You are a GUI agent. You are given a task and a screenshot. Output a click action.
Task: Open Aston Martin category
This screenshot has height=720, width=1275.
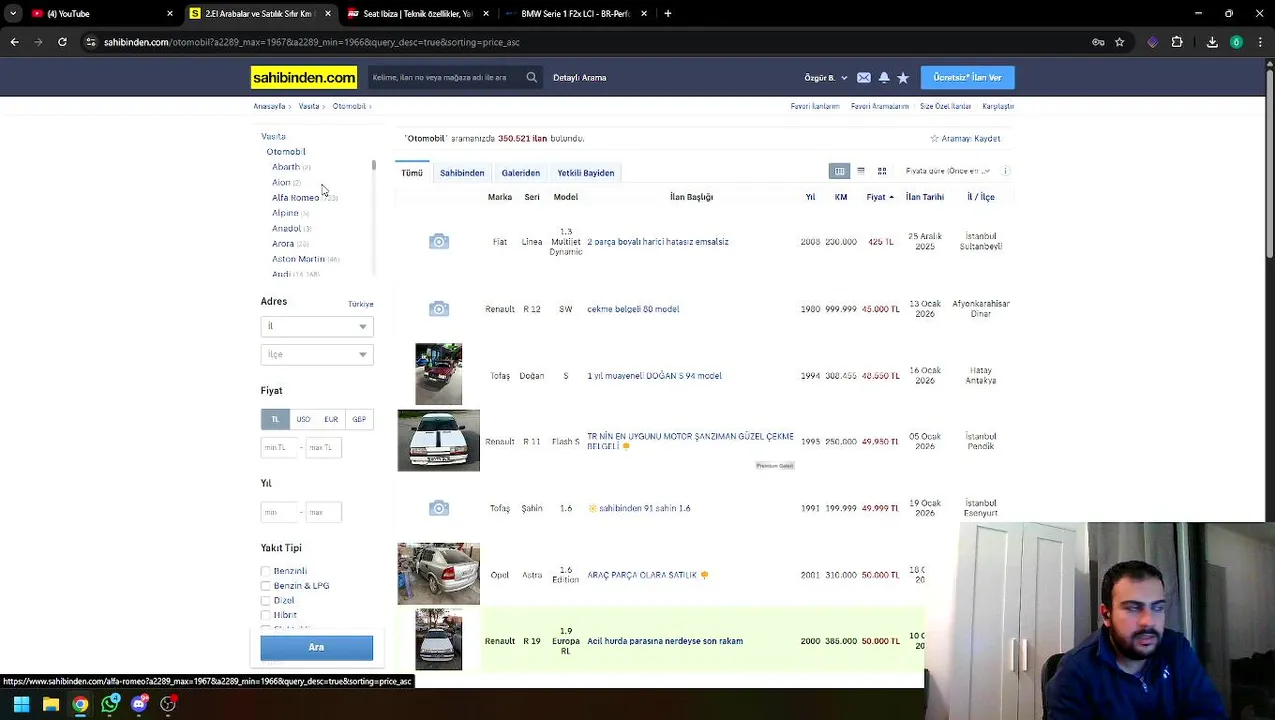[298, 259]
